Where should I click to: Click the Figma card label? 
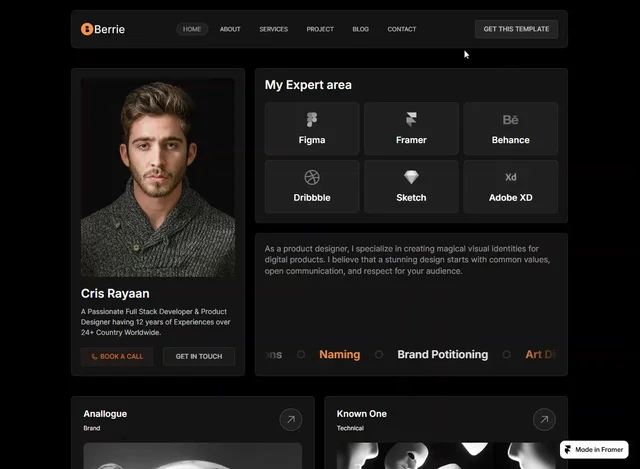tap(312, 140)
